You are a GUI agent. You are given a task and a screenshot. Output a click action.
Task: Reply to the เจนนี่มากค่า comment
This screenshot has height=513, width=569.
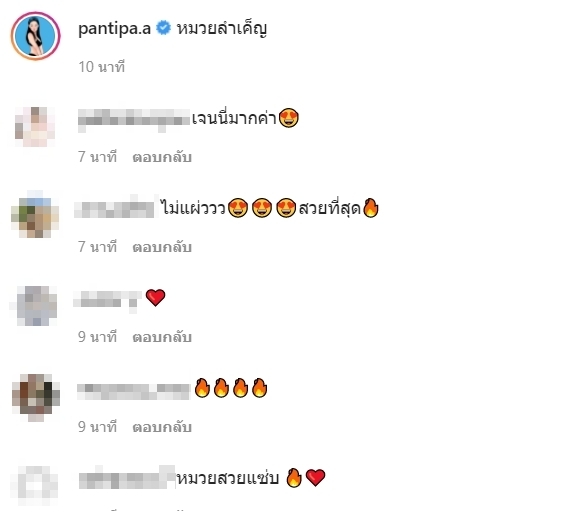(x=162, y=157)
